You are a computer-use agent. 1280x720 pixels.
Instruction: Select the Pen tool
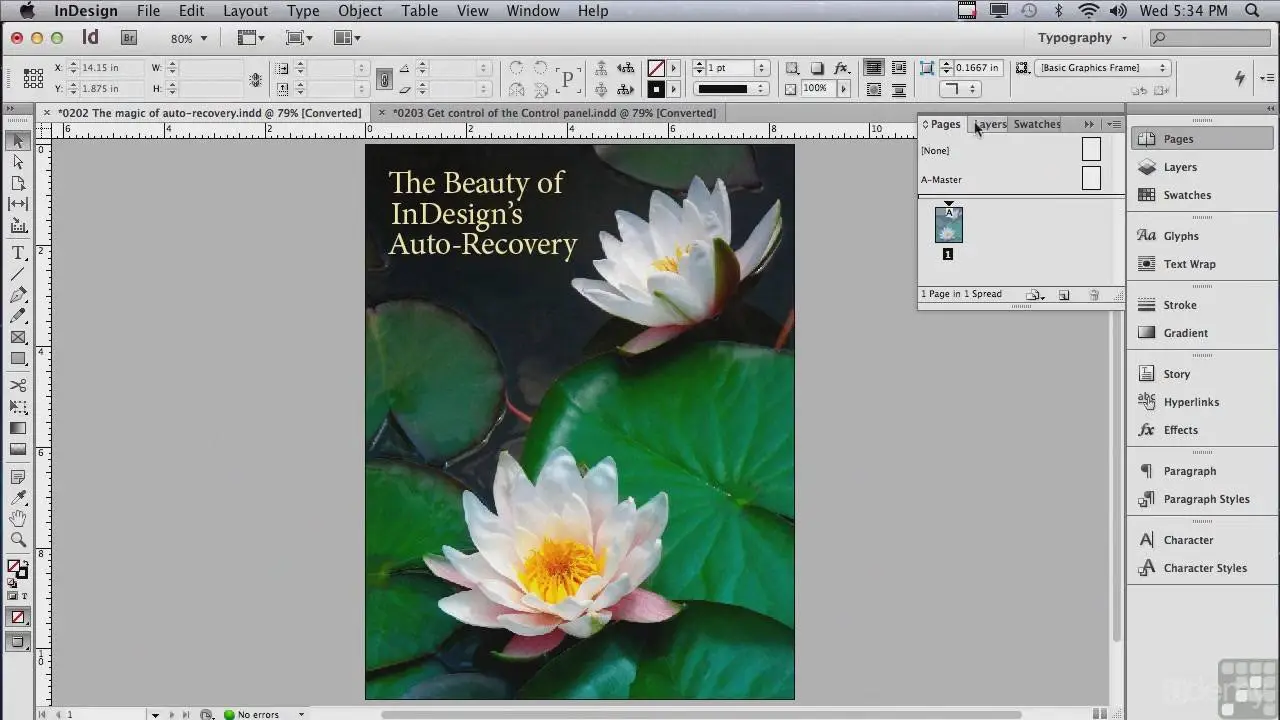[x=18, y=295]
